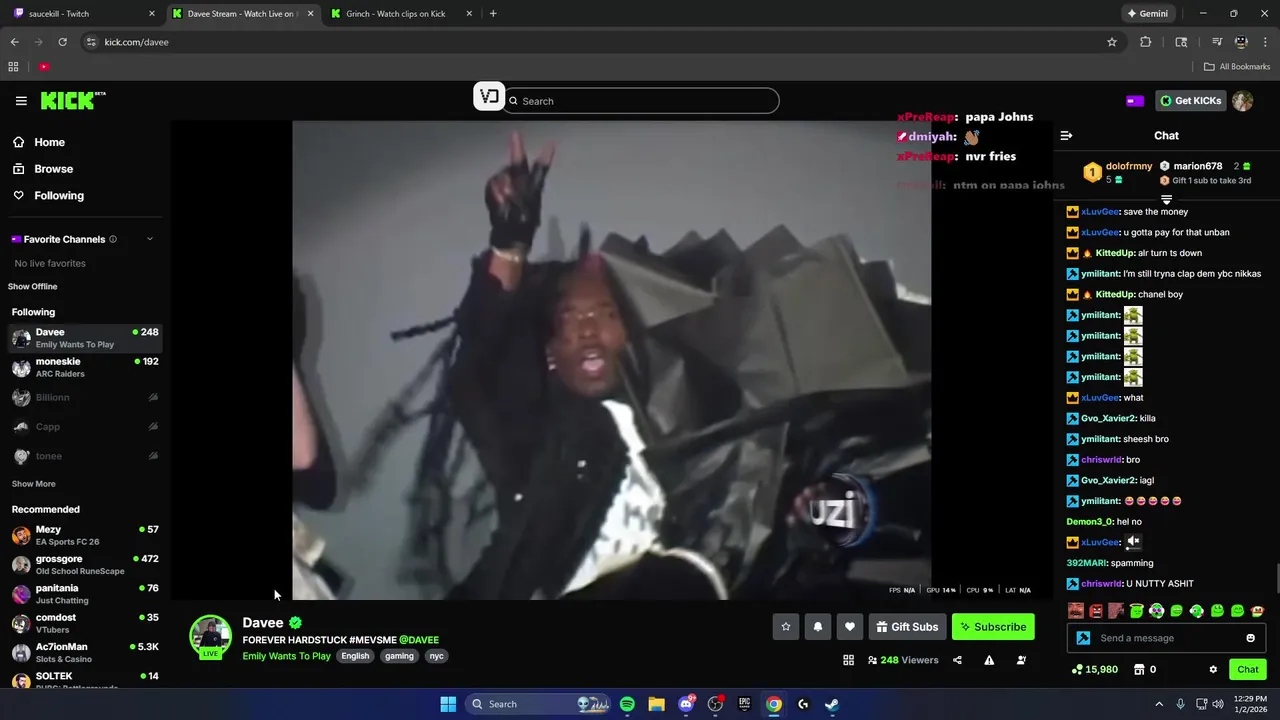Open the shop store icon in chat
The height and width of the screenshot is (720, 1280).
[x=1138, y=669]
